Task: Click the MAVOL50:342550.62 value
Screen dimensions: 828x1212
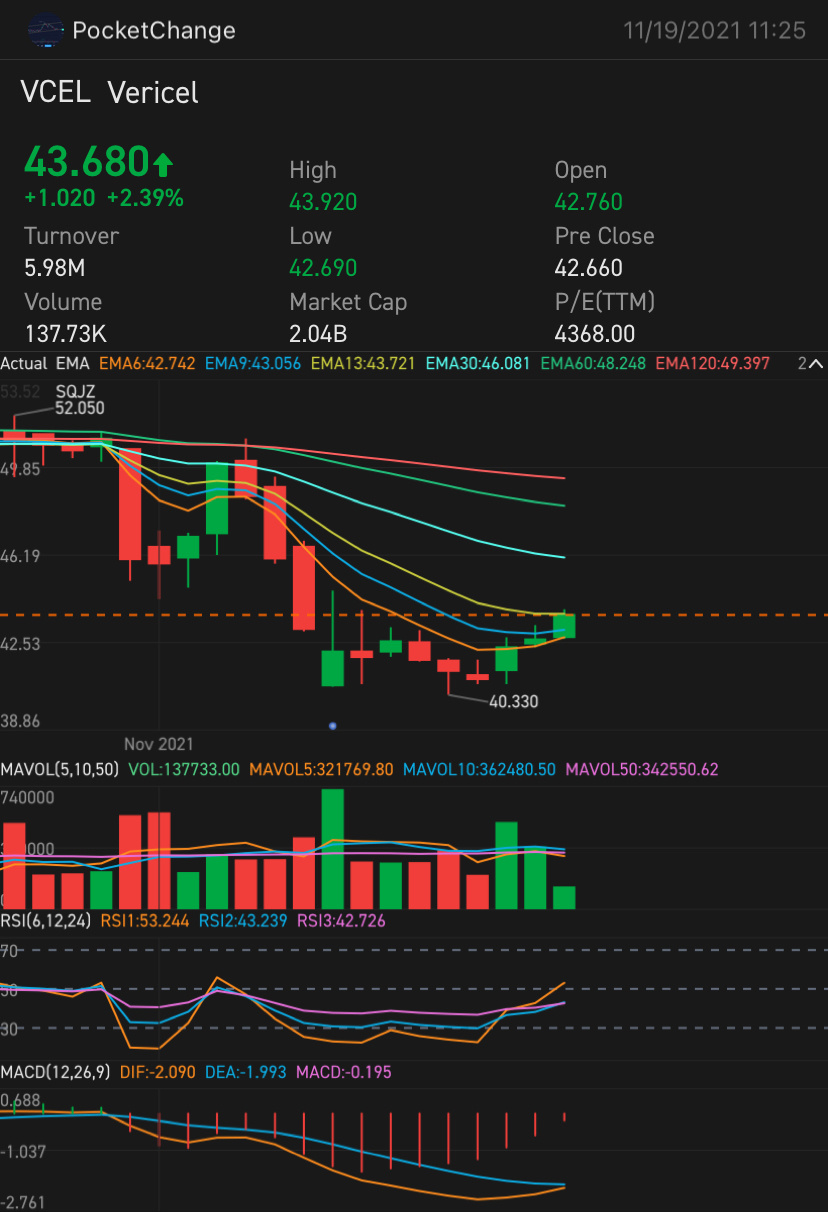Action: [x=642, y=770]
